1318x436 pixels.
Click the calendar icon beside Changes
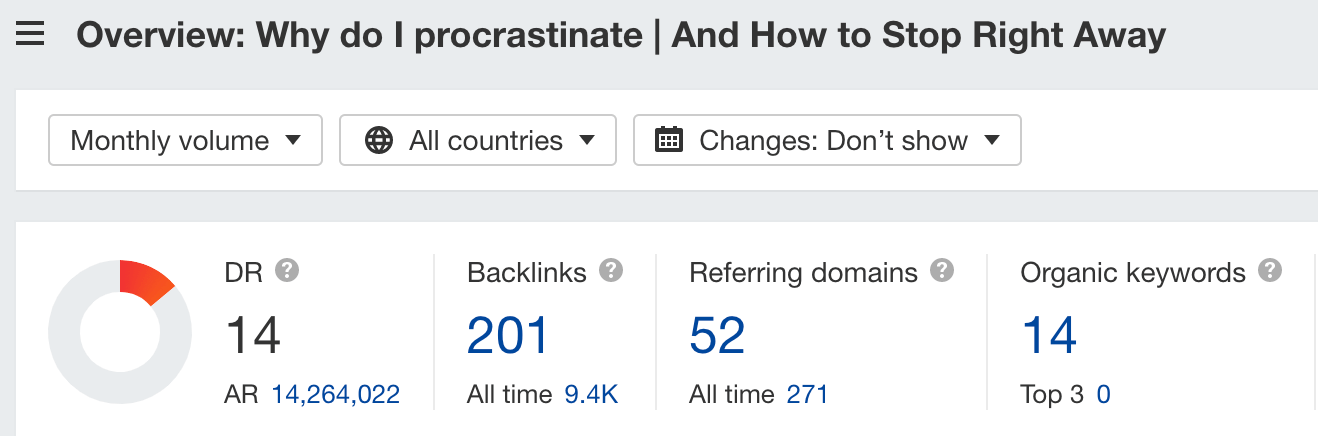tap(668, 140)
